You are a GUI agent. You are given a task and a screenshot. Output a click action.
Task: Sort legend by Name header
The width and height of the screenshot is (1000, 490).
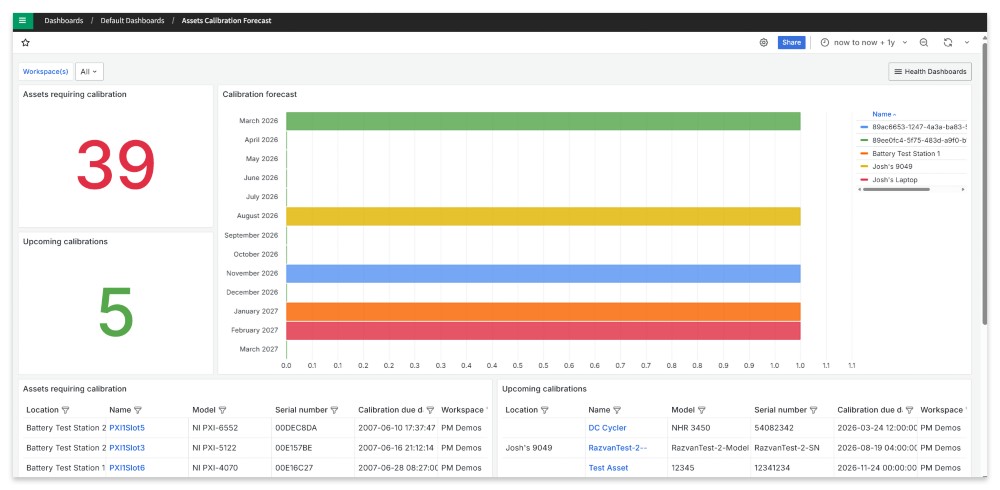[x=883, y=114]
